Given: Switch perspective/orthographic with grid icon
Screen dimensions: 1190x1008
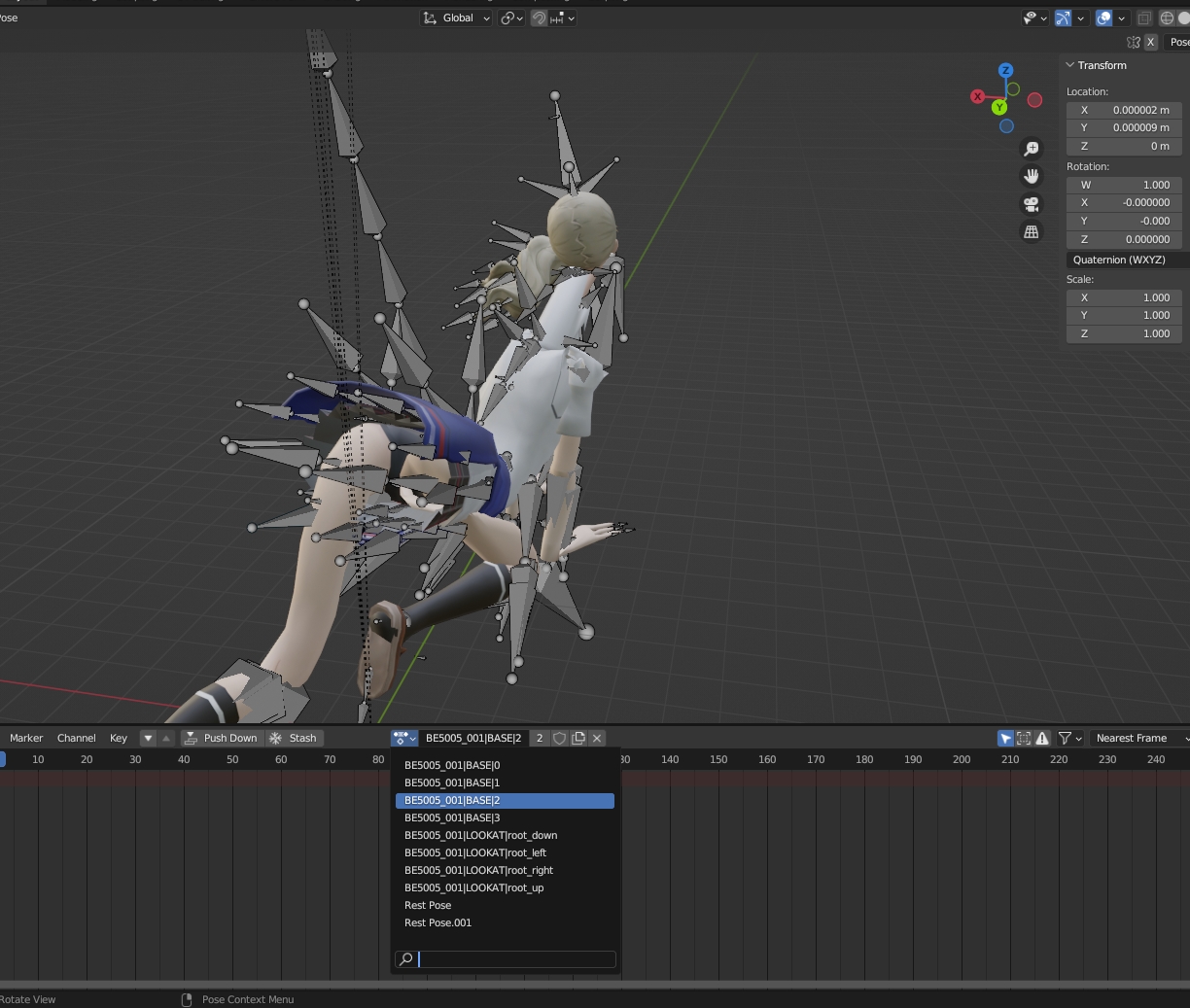Looking at the screenshot, I should point(1031,232).
